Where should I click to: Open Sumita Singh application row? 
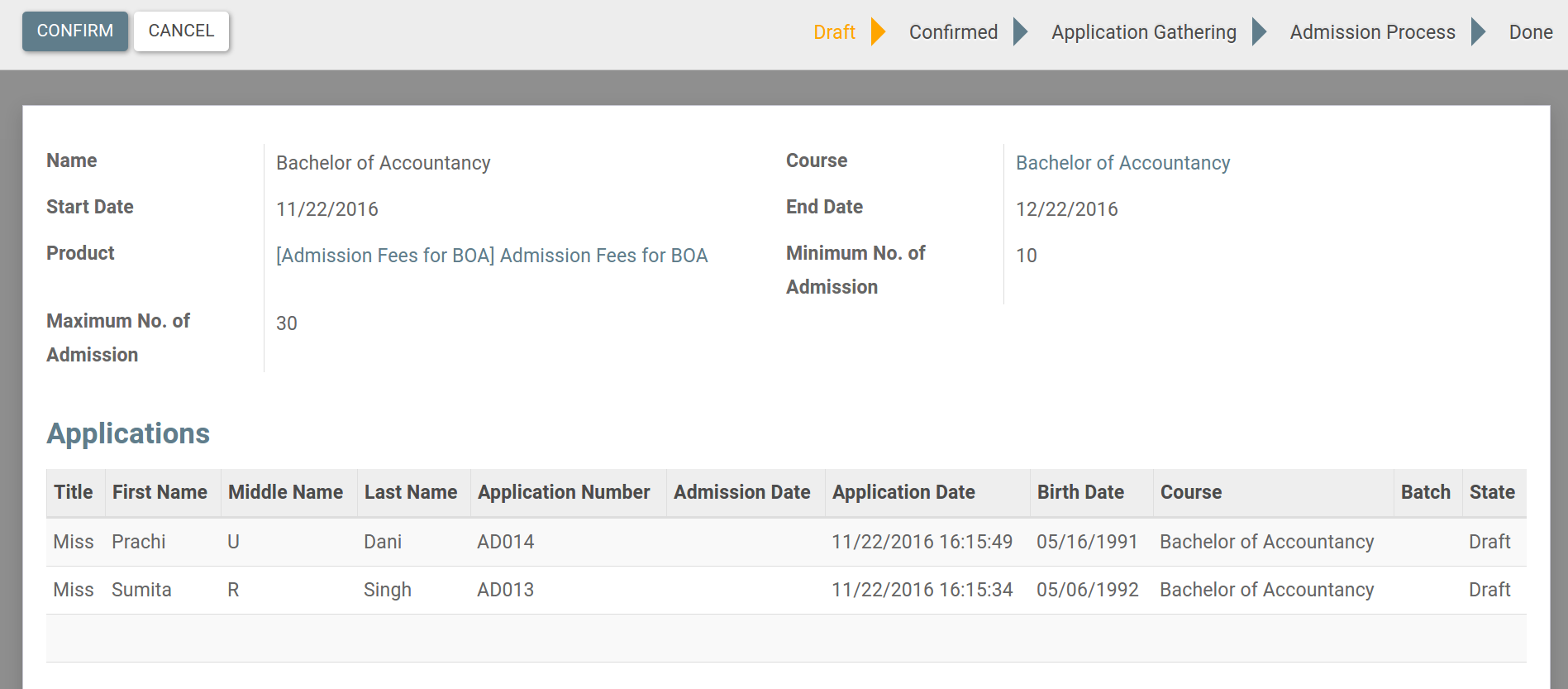pyautogui.click(x=141, y=590)
